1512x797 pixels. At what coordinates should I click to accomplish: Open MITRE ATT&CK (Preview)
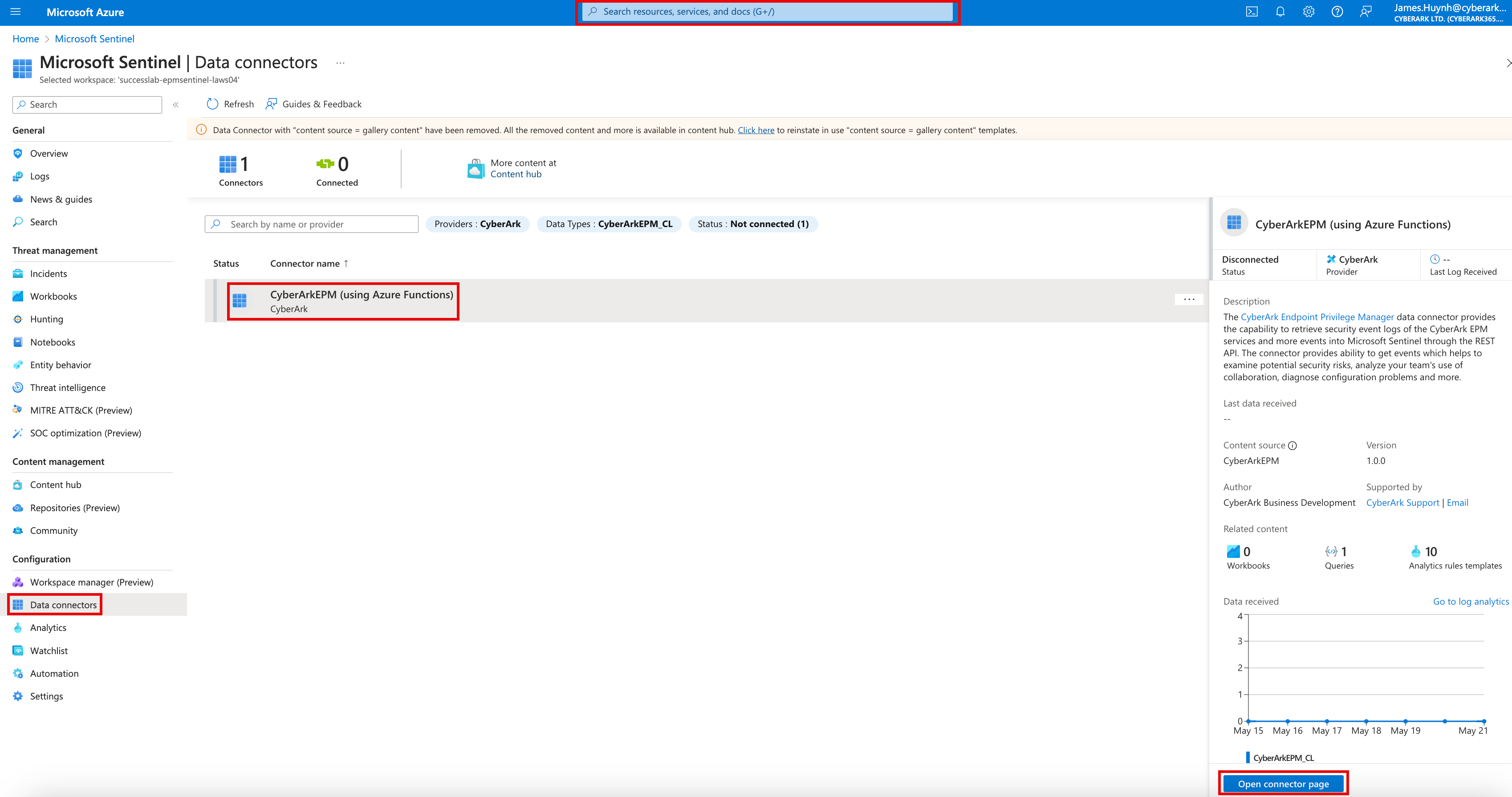[81, 410]
